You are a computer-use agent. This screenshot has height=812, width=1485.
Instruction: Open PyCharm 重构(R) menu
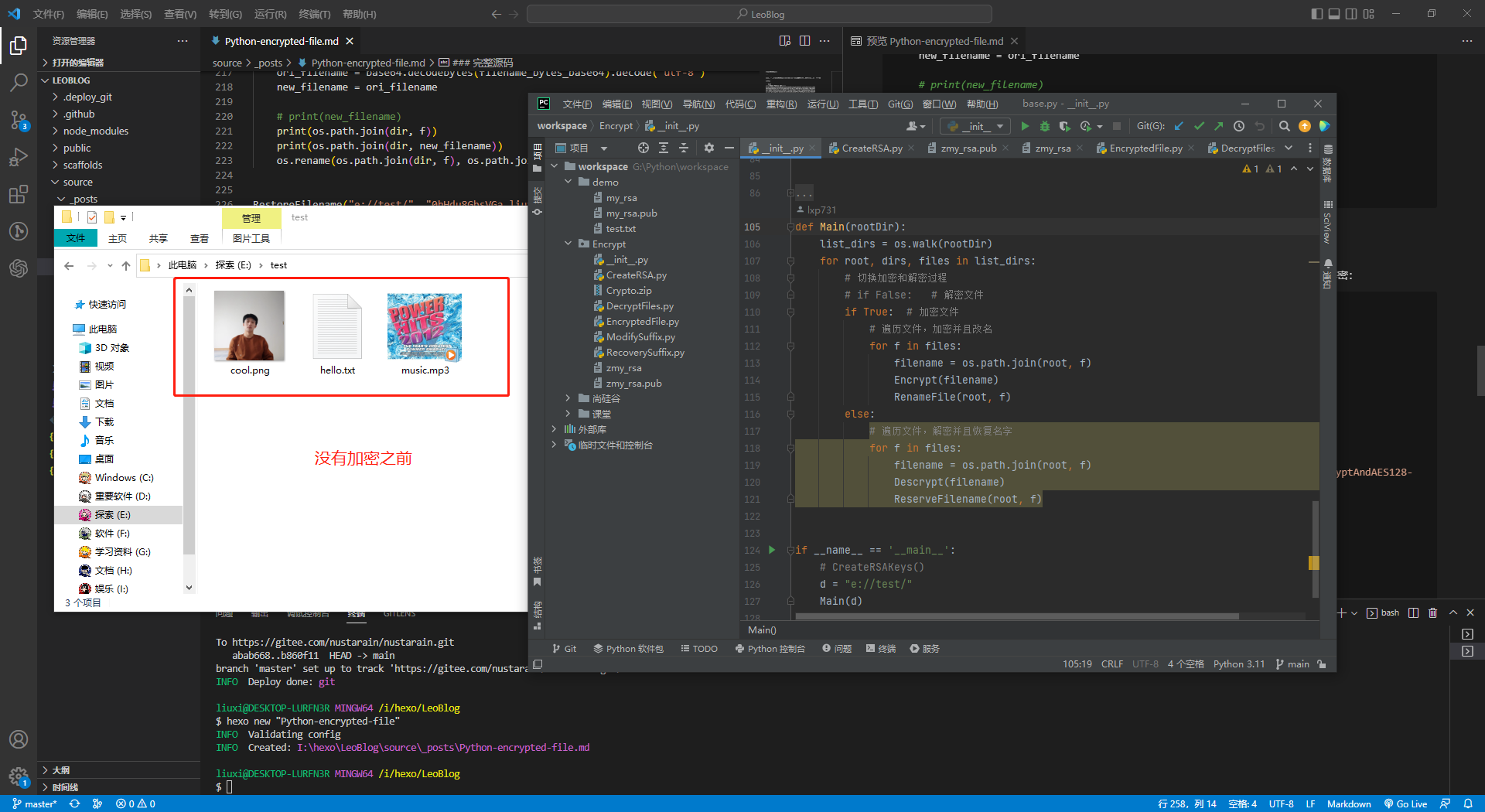pos(781,104)
